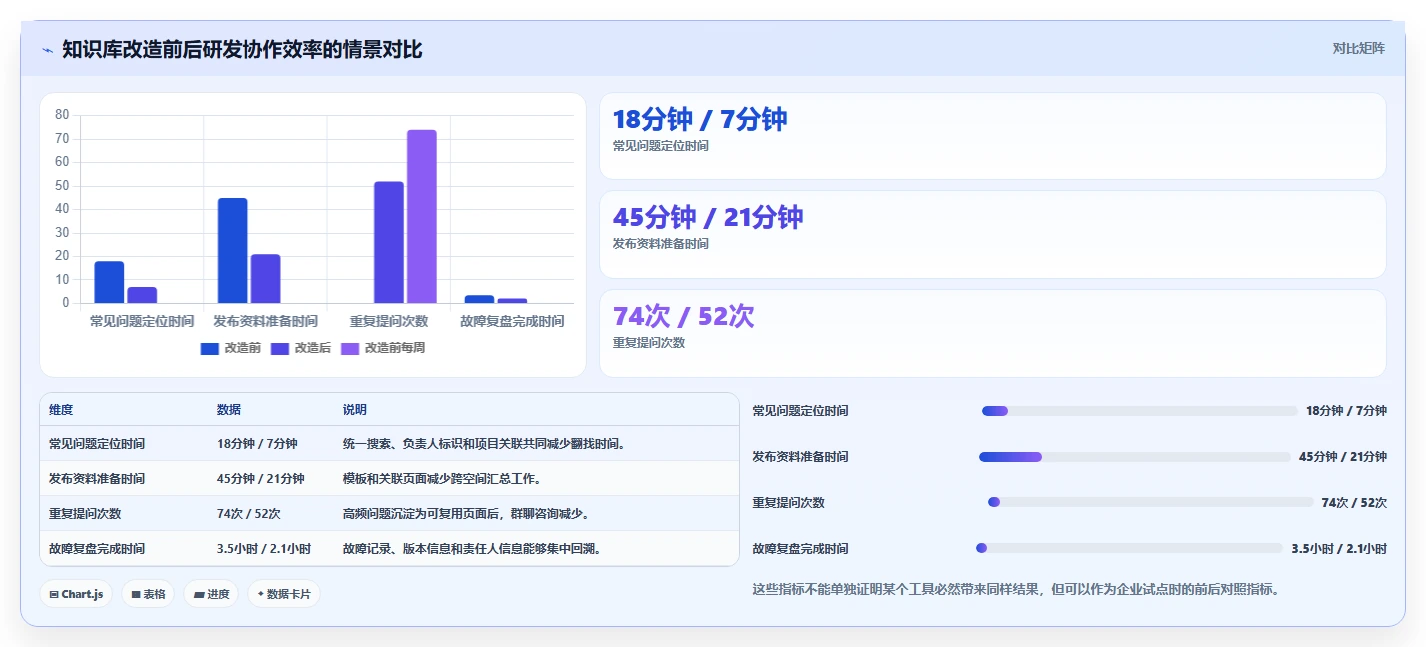The width and height of the screenshot is (1426, 647).
Task: Click the 80 tick on the chart y-axis
Action: tap(62, 115)
